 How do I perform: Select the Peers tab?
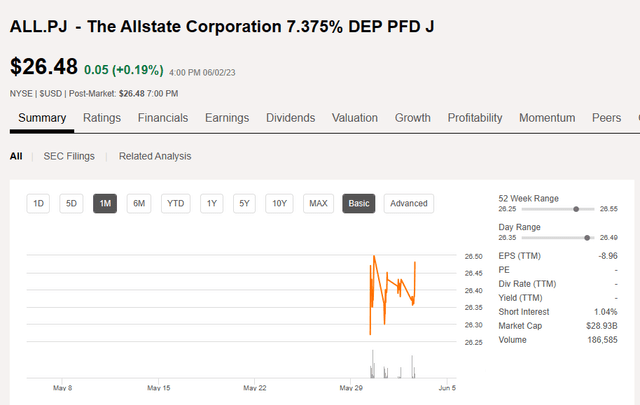[x=607, y=118]
